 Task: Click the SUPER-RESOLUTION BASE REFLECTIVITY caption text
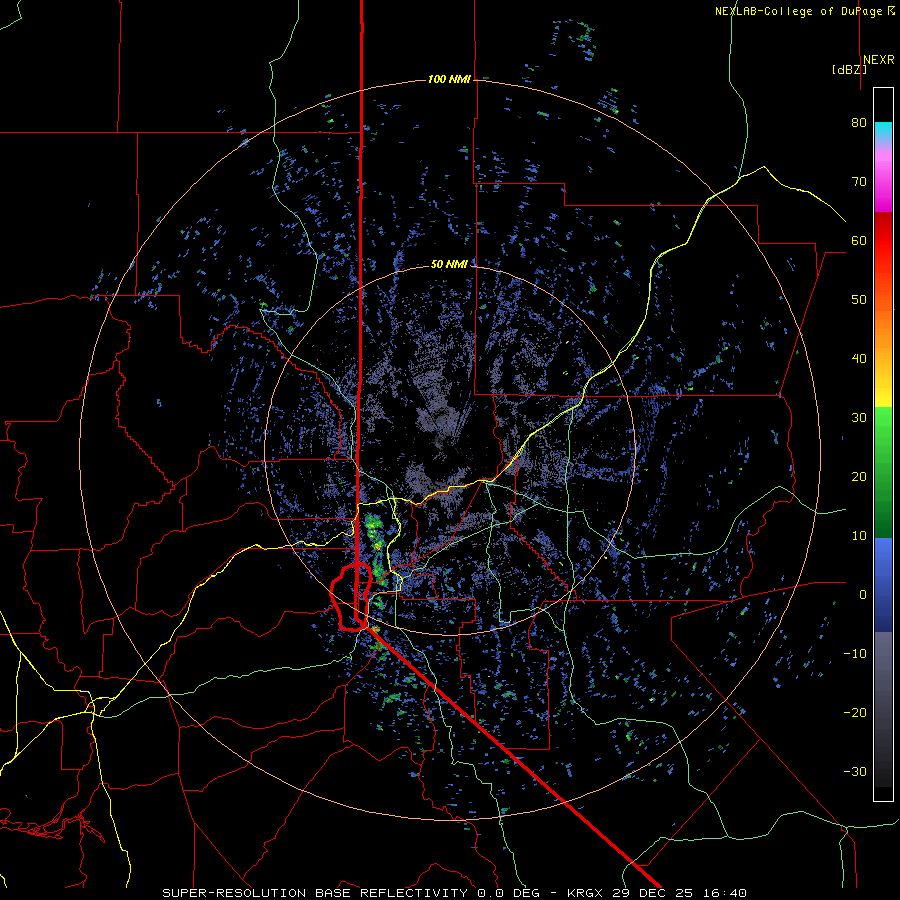point(317,893)
